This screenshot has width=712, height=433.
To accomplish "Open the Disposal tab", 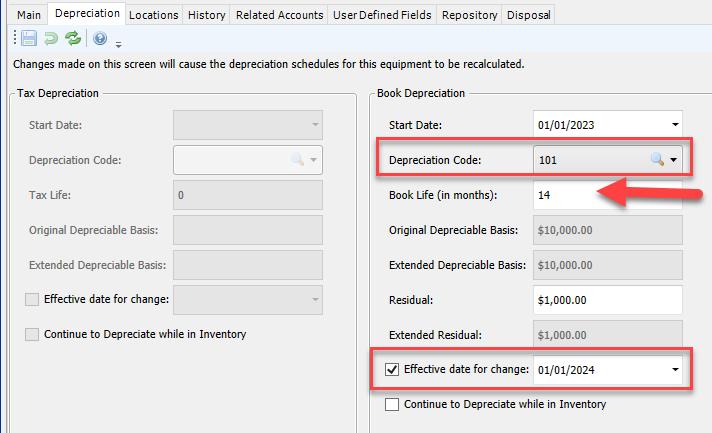I will click(x=529, y=15).
